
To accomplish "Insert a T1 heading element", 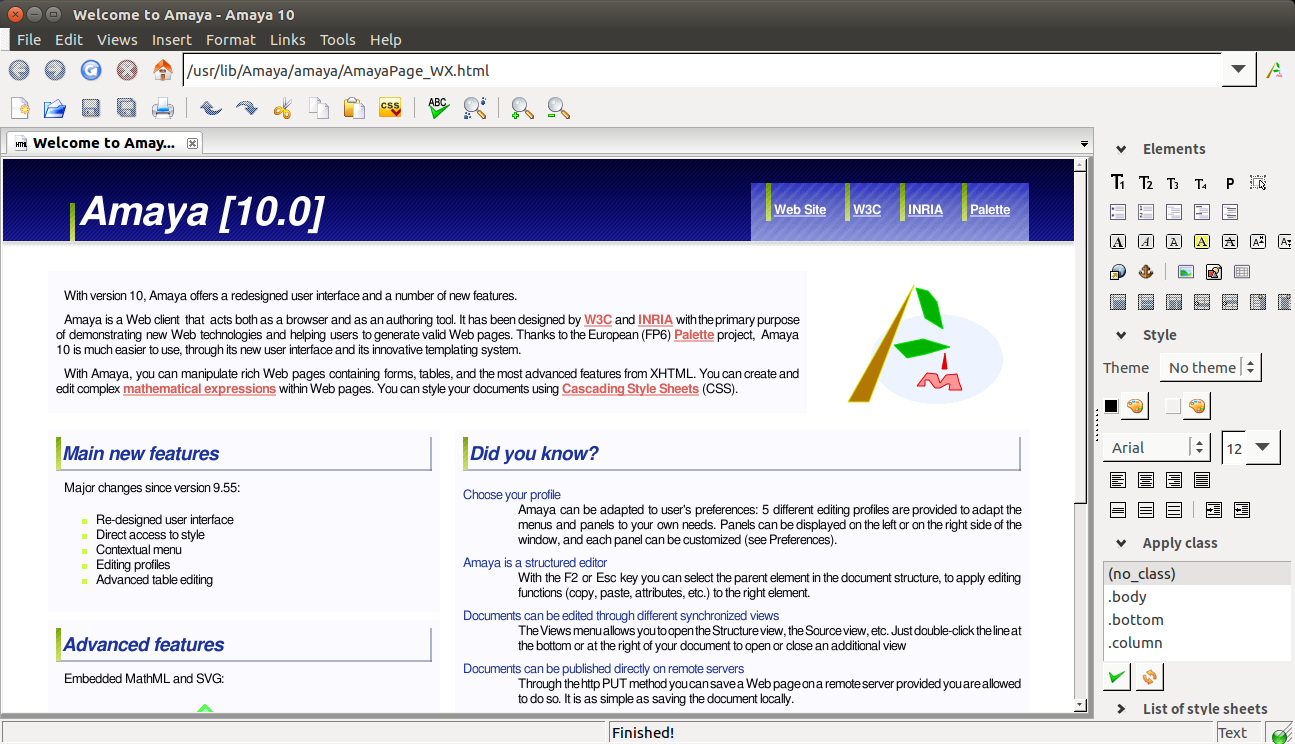I will [1118, 183].
